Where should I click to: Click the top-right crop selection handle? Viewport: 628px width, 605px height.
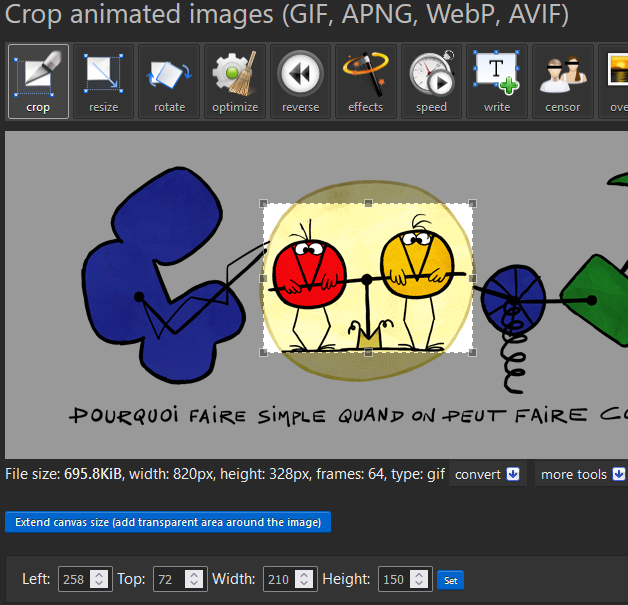click(473, 203)
